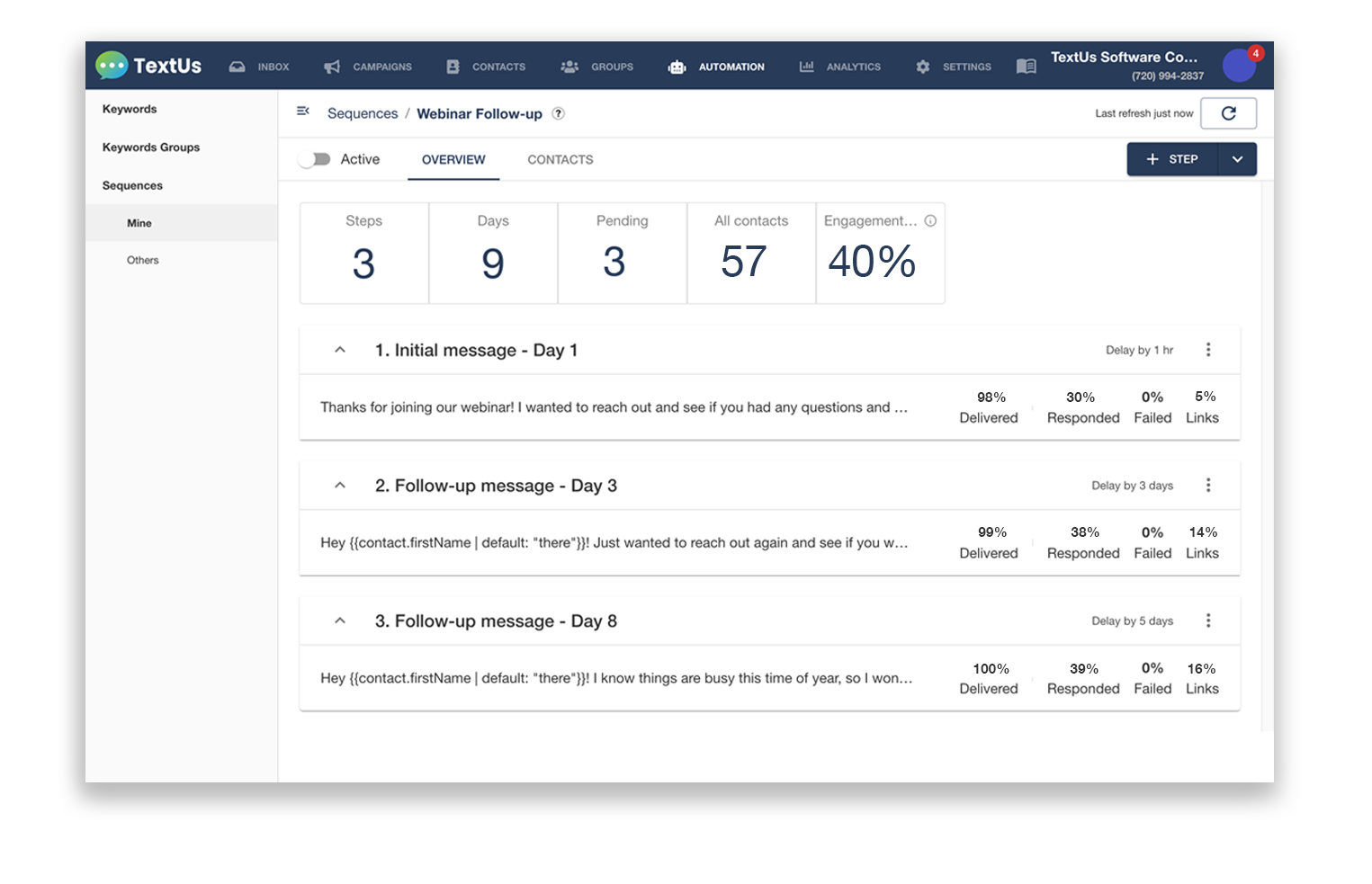This screenshot has height=884, width=1372.
Task: Open Campaigns via the megaphone icon
Action: coord(332,67)
